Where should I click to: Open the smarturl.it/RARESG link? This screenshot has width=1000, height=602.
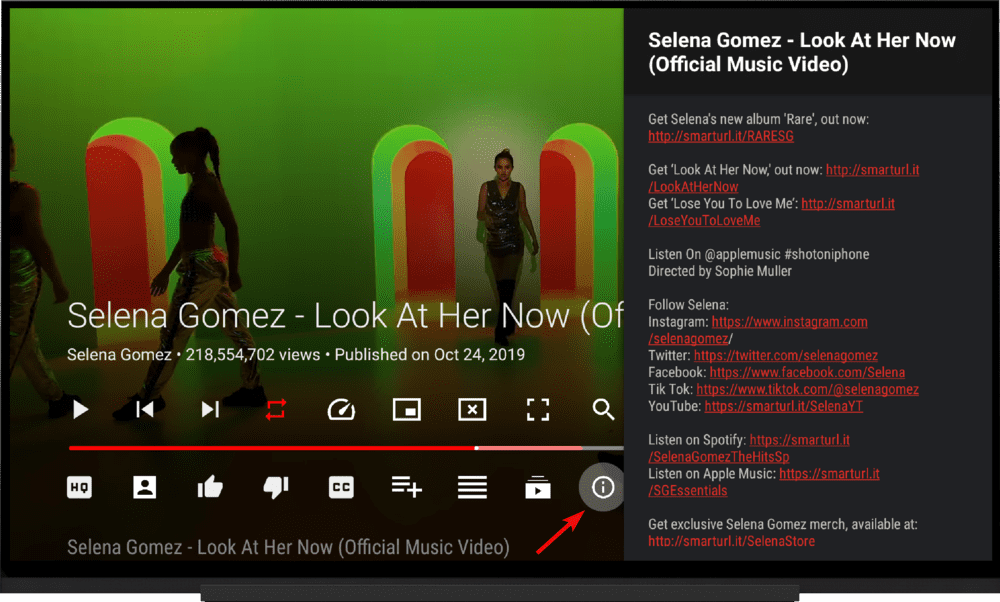point(721,136)
